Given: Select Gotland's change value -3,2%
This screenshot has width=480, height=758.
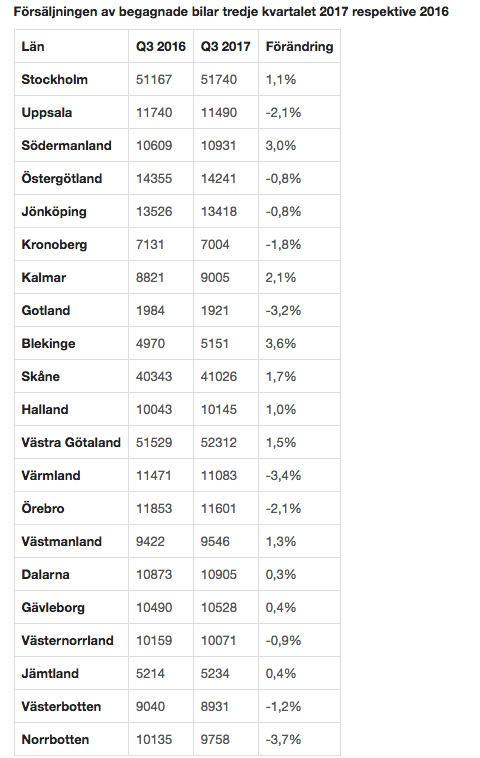Looking at the screenshot, I should (x=283, y=310).
